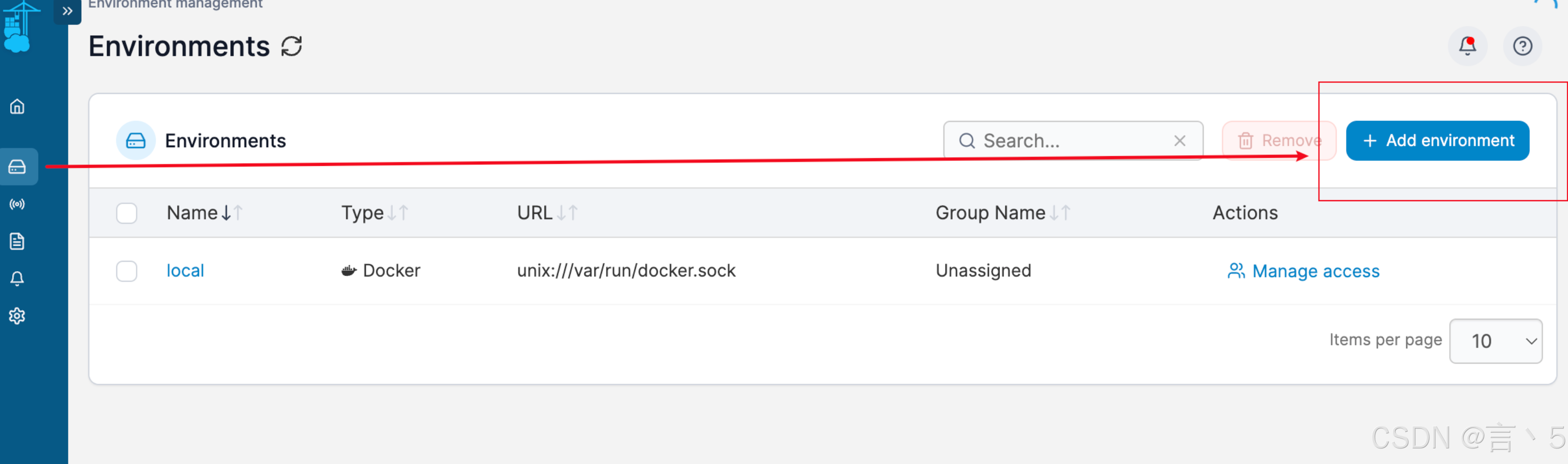Sort by Type column
The width and height of the screenshot is (1568, 464).
374,212
